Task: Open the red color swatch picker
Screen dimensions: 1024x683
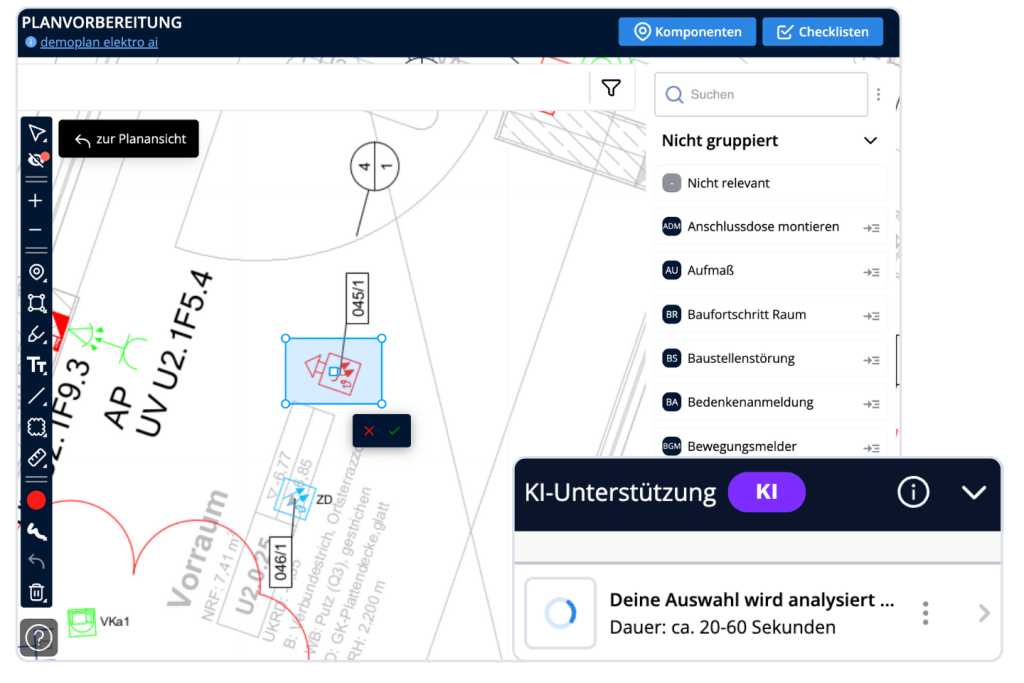Action: click(x=37, y=500)
